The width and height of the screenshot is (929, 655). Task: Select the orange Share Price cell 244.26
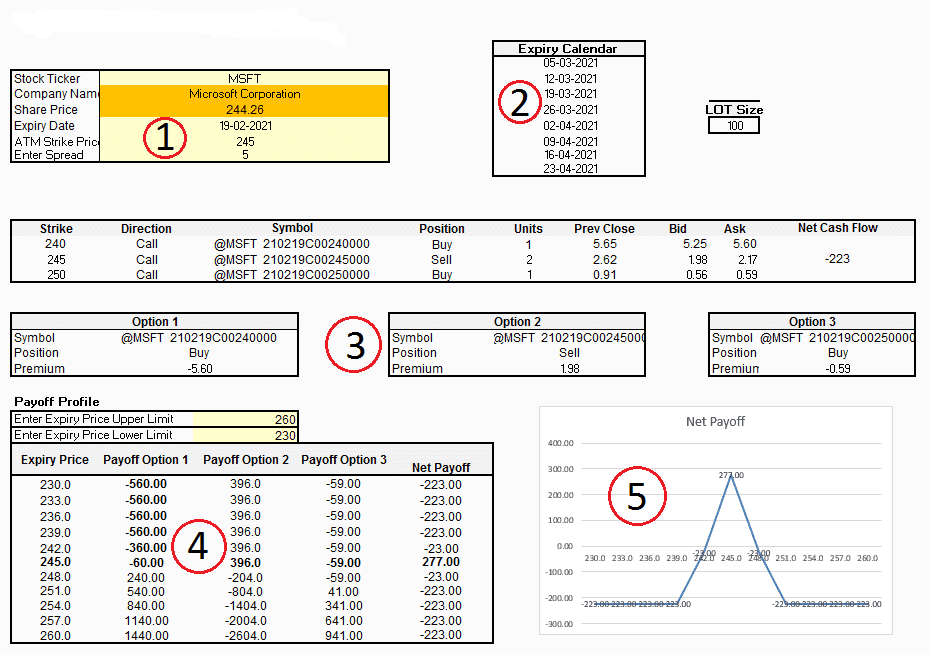(244, 110)
